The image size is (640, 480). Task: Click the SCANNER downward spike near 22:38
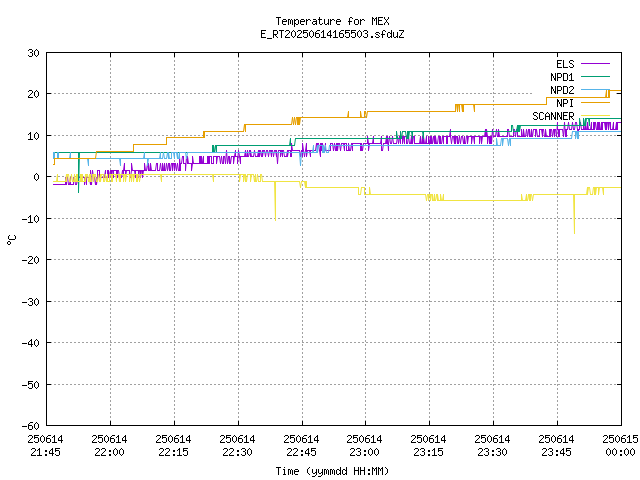point(276,201)
